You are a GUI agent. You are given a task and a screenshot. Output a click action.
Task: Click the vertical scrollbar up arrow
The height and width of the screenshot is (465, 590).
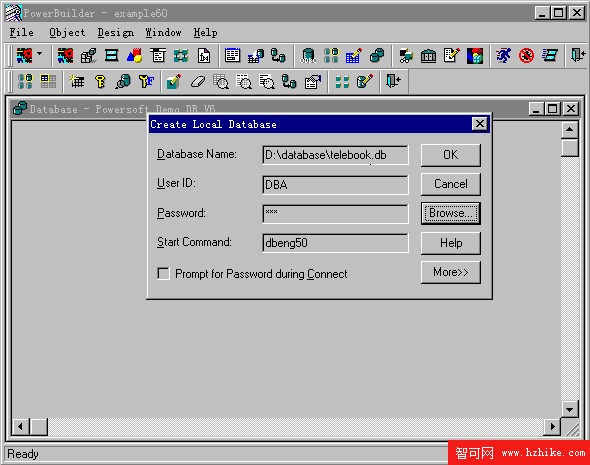point(569,130)
